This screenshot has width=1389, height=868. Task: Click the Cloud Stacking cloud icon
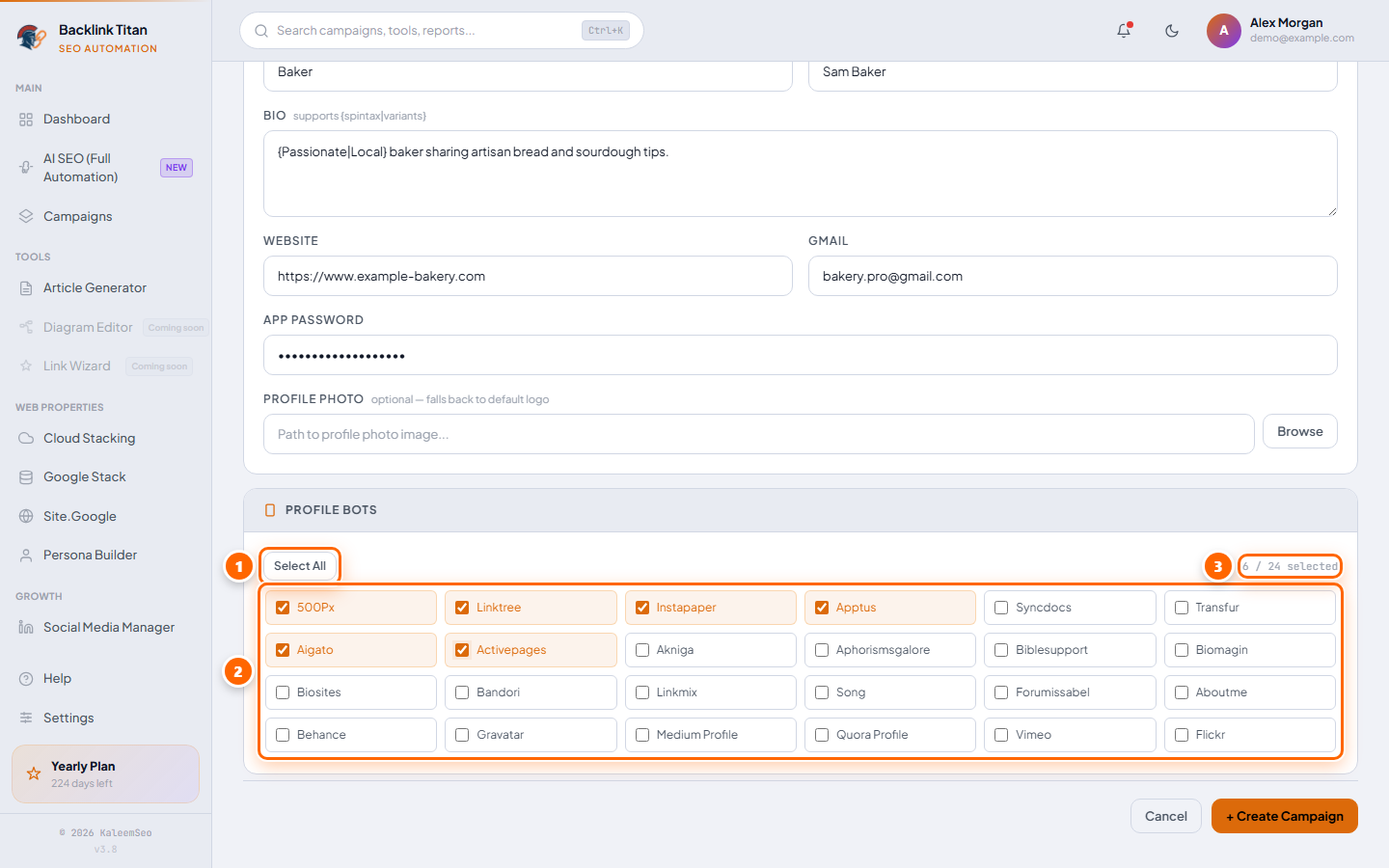click(x=26, y=438)
